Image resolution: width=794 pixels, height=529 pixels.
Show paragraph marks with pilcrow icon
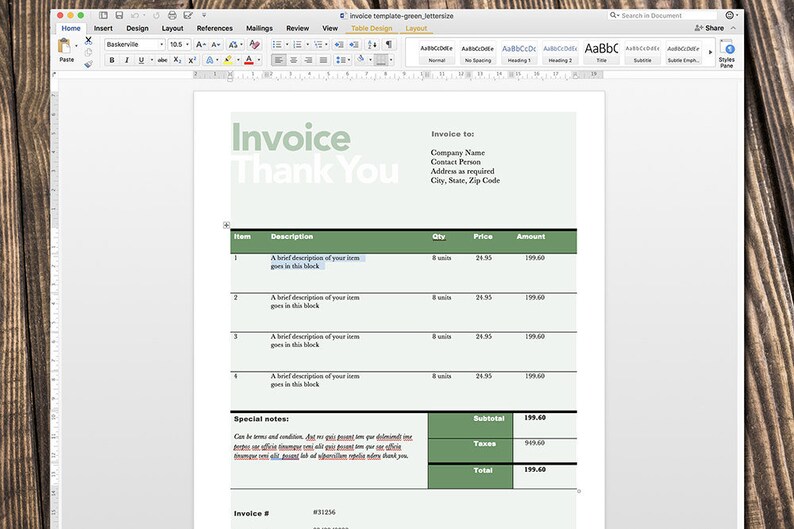coord(388,45)
